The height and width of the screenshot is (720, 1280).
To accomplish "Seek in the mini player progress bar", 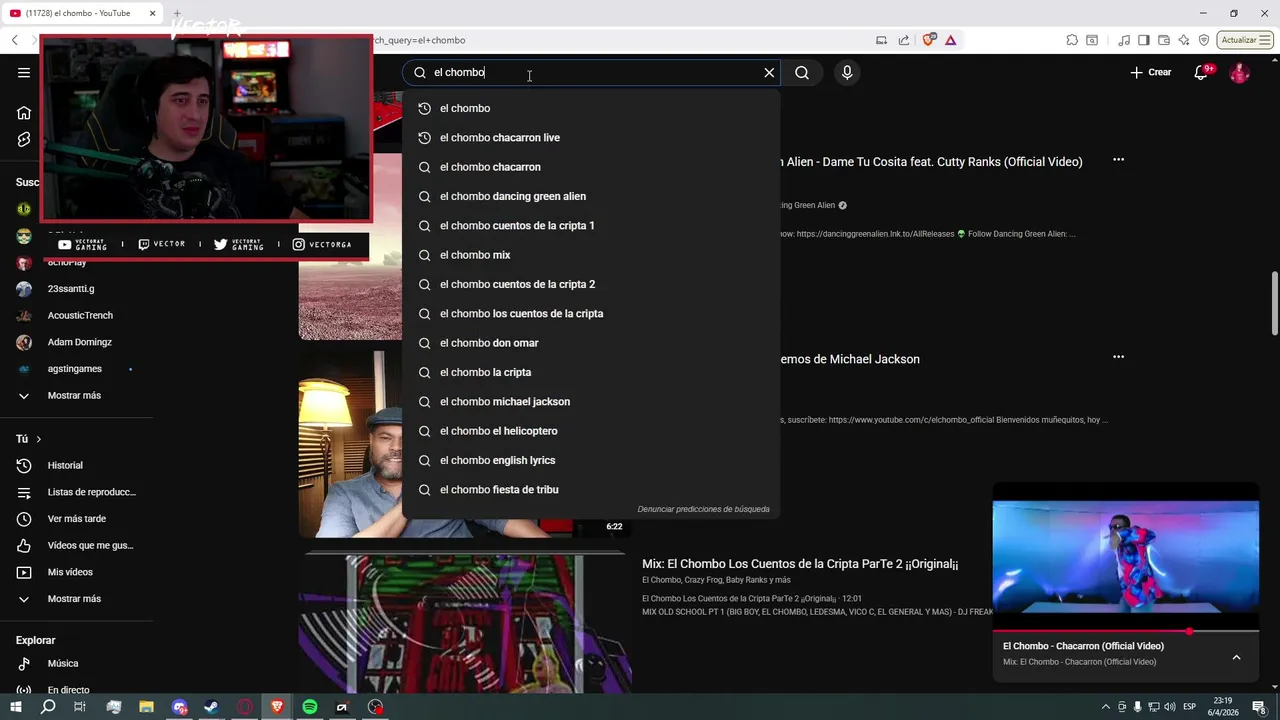I will coord(1126,632).
